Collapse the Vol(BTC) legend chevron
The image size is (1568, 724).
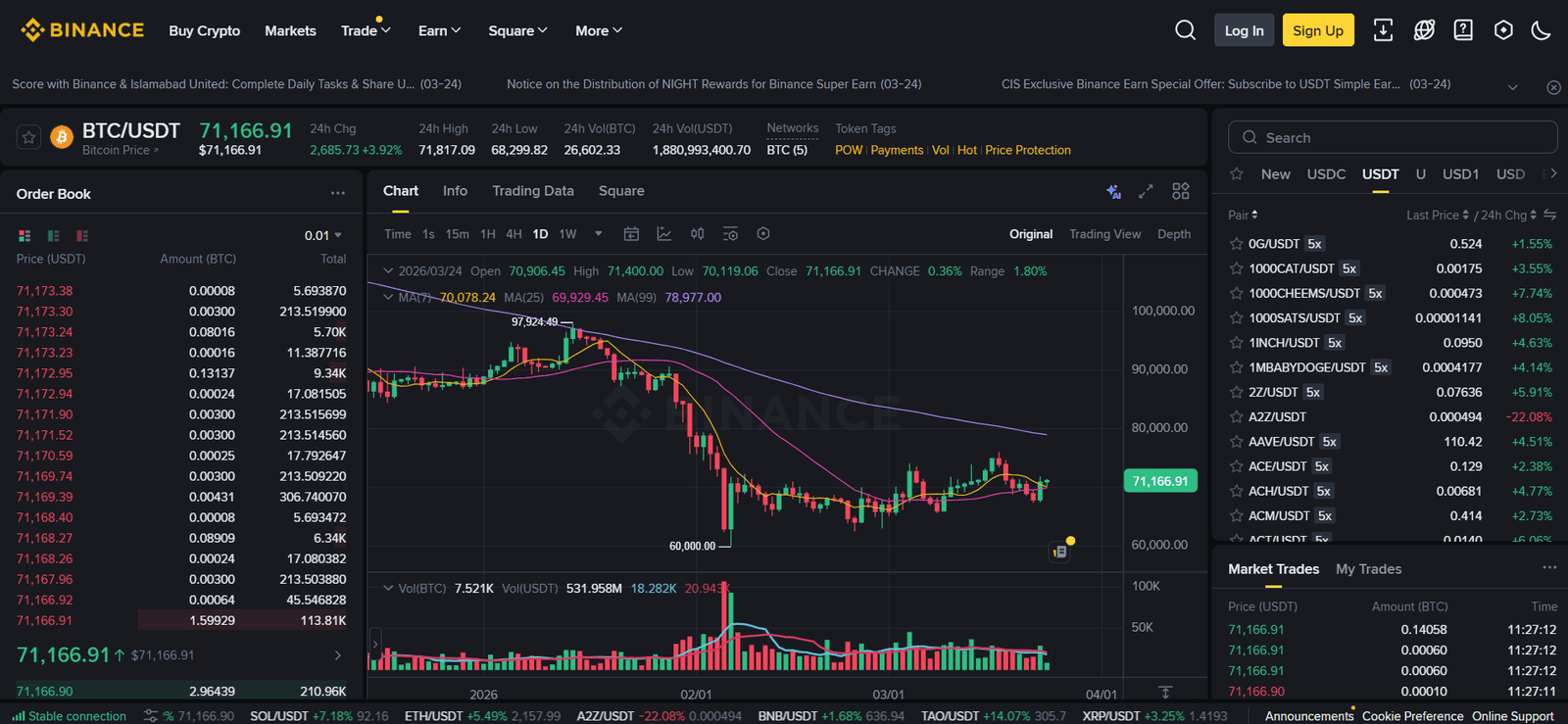[x=388, y=588]
